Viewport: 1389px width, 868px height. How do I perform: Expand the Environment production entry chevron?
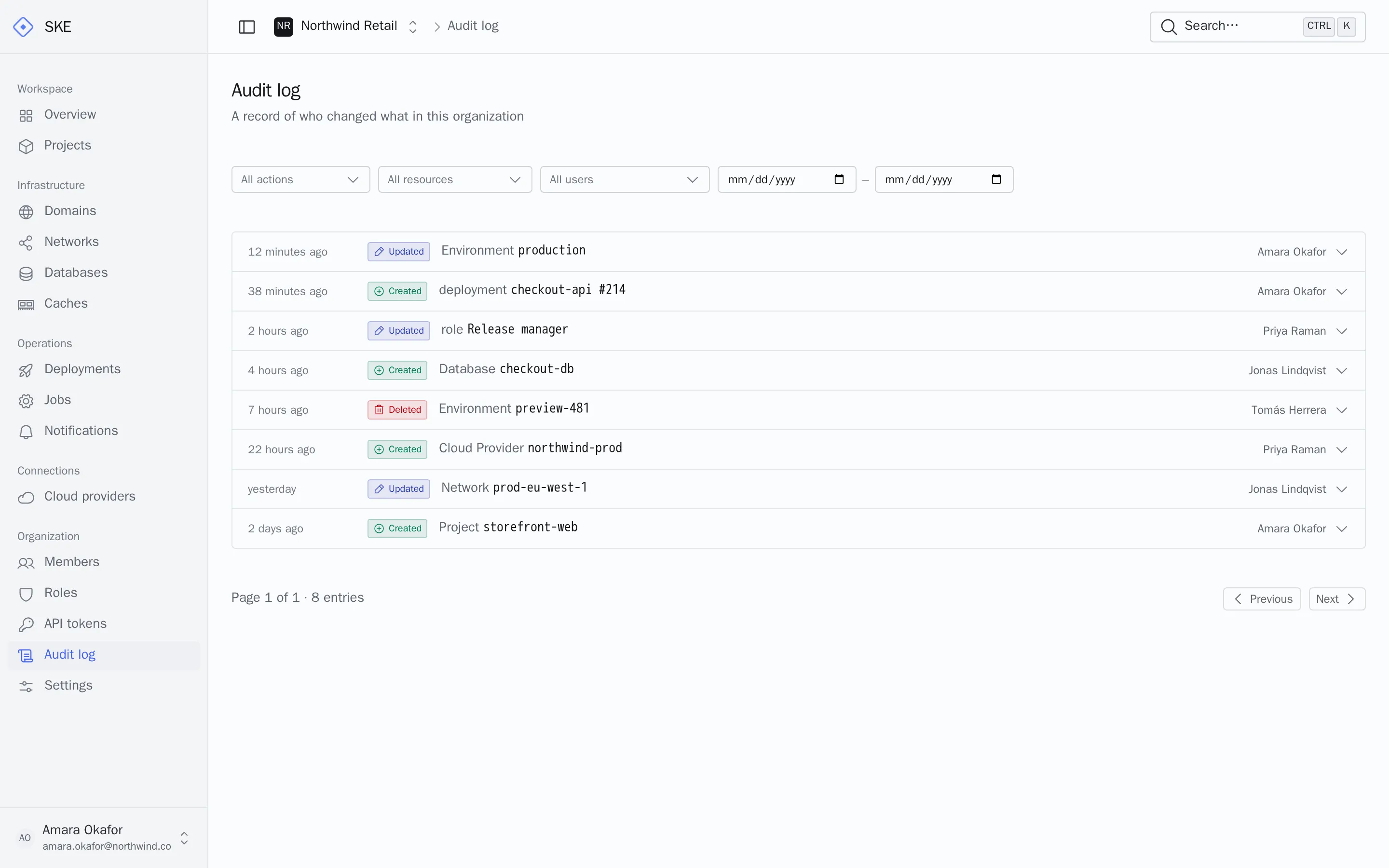pyautogui.click(x=1342, y=252)
